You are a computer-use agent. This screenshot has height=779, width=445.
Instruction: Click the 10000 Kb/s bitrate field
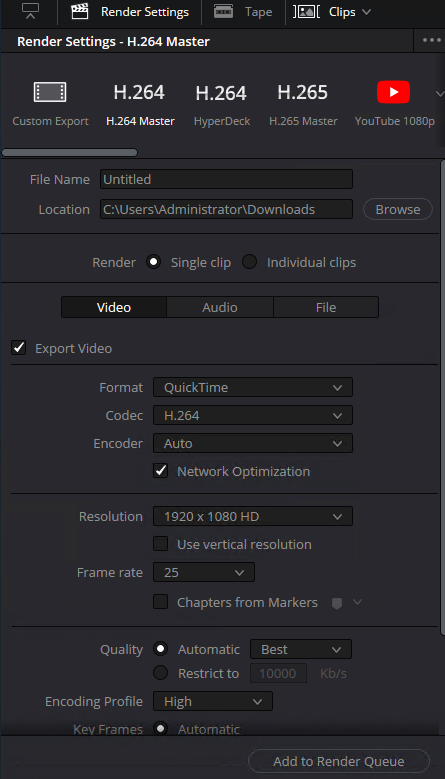pyautogui.click(x=278, y=673)
